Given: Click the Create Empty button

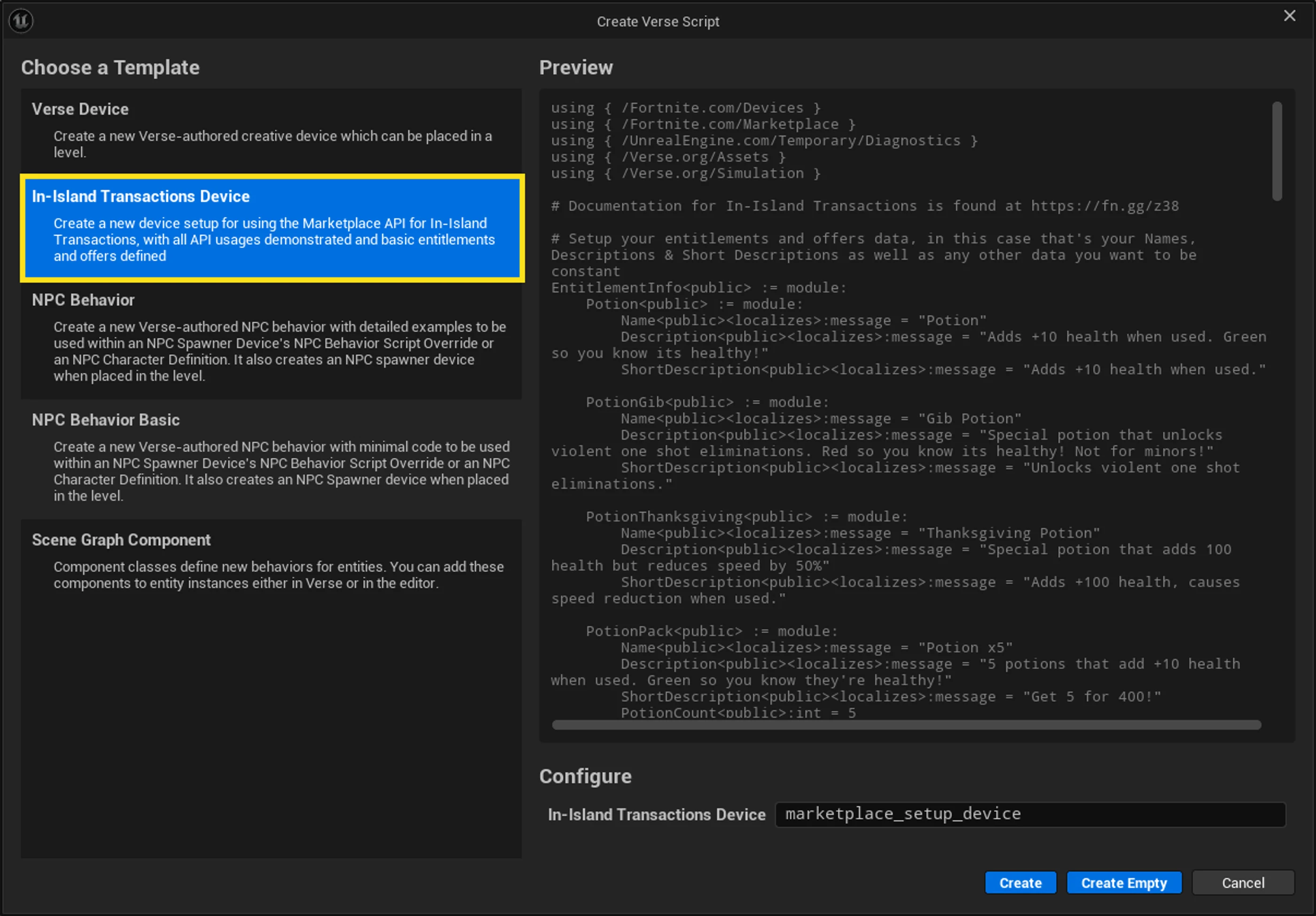Looking at the screenshot, I should (x=1124, y=883).
